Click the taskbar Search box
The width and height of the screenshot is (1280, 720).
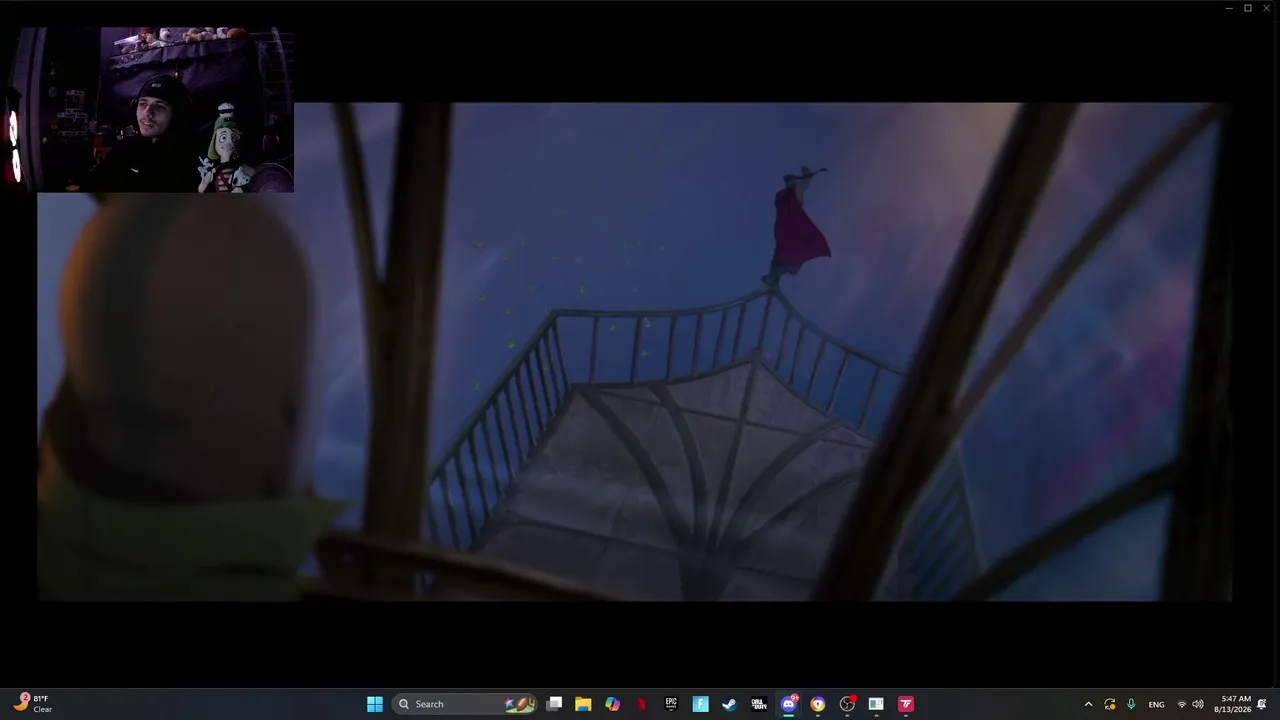tap(465, 704)
